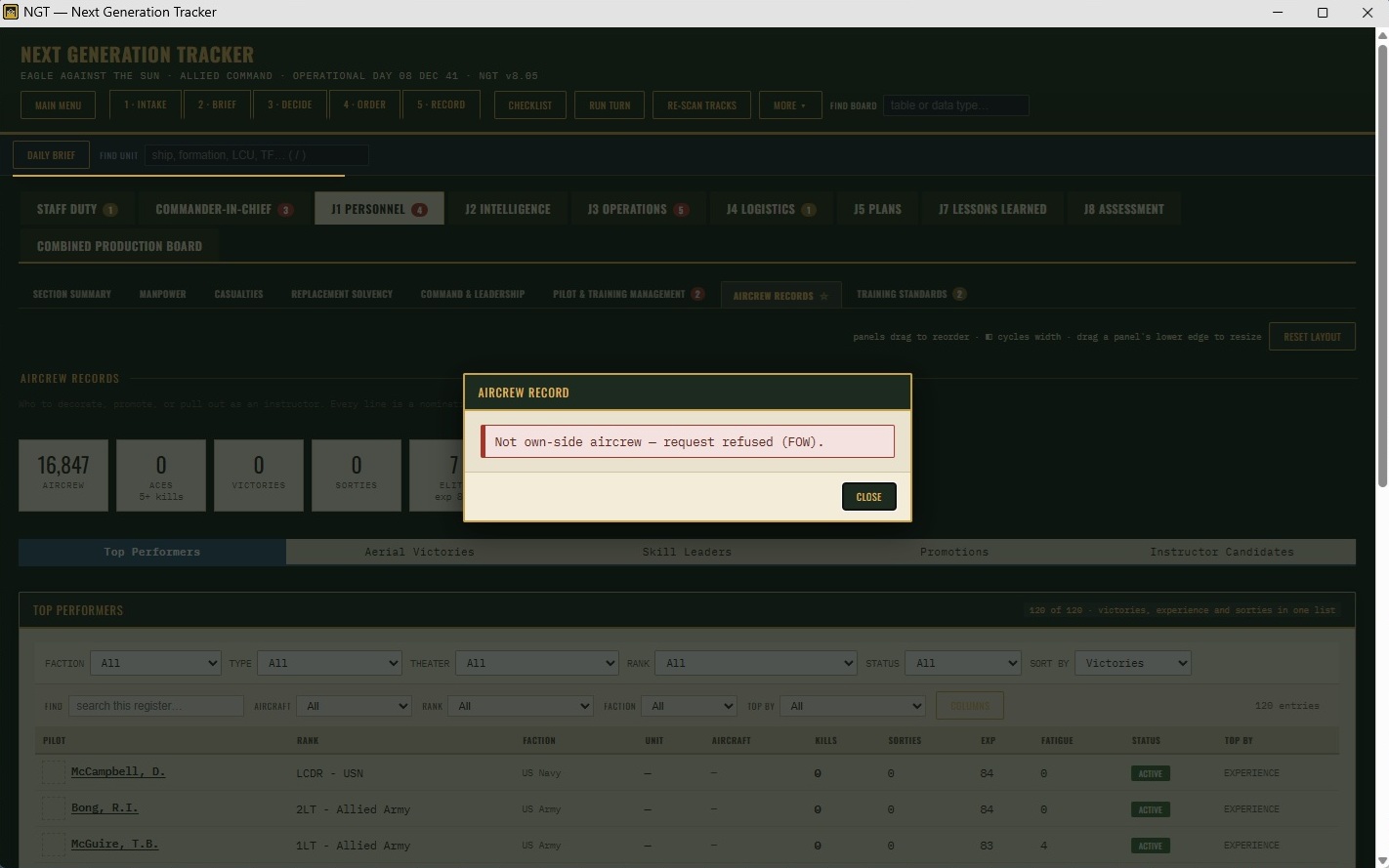Screen dimensions: 1389x868
Task: Select the J1 Personnel tab
Action: 379,209
